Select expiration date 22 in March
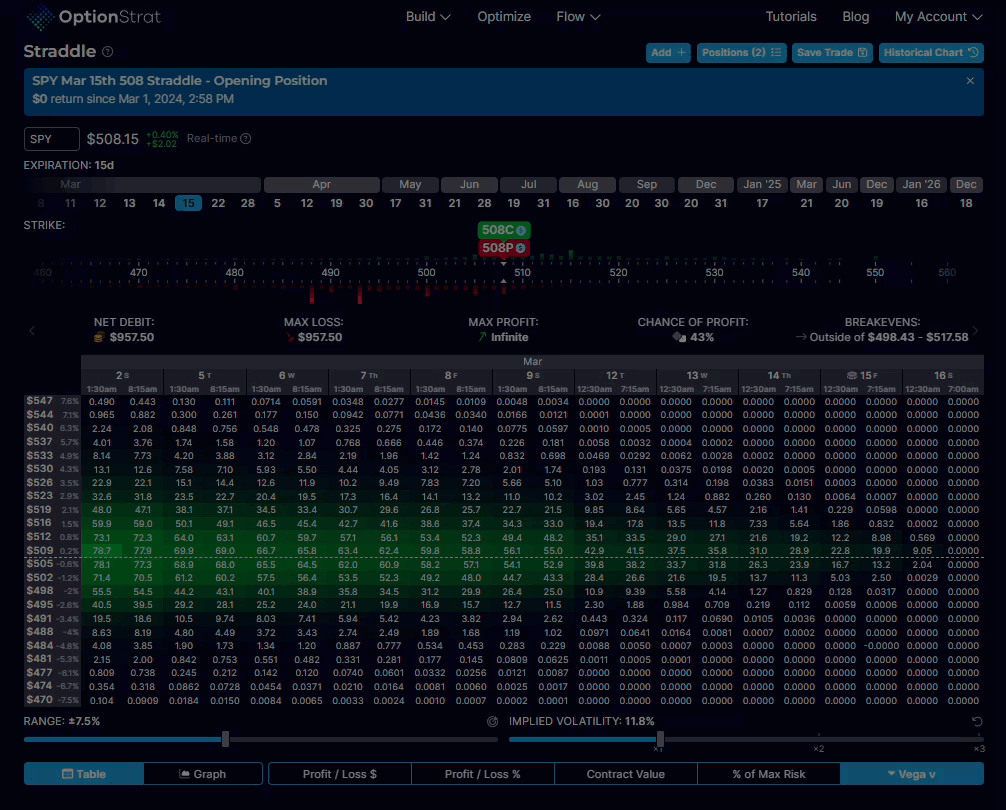The image size is (1006, 810). [x=218, y=203]
